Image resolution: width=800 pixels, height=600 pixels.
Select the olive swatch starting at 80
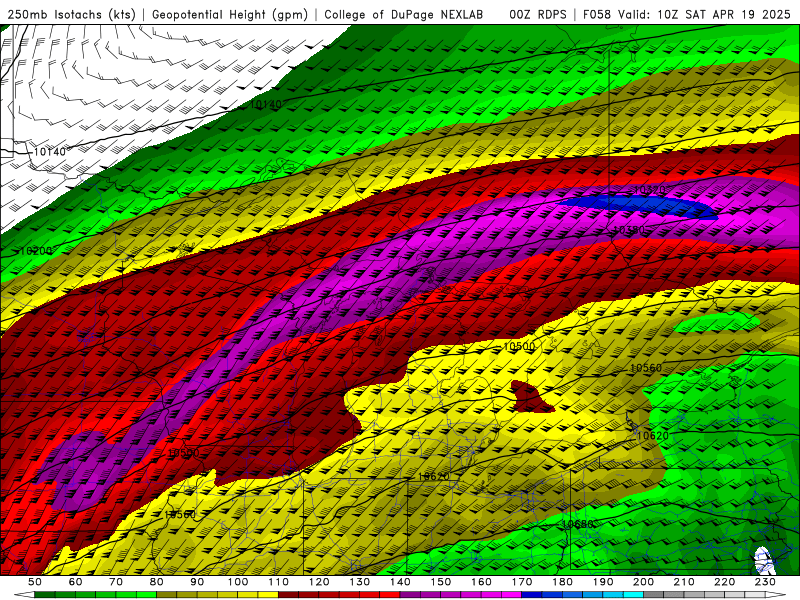(x=167, y=595)
